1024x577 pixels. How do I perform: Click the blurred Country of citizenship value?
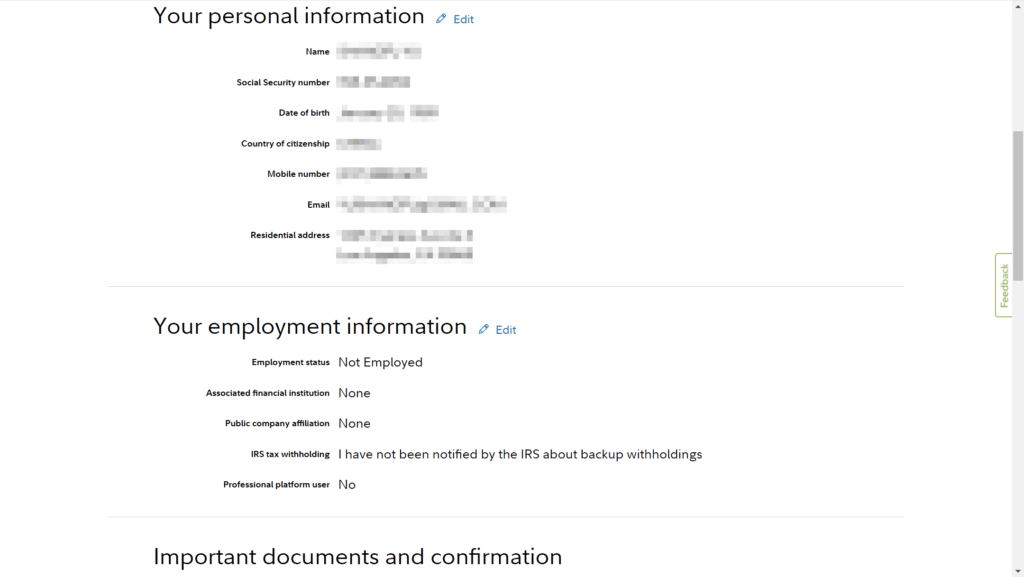click(359, 144)
